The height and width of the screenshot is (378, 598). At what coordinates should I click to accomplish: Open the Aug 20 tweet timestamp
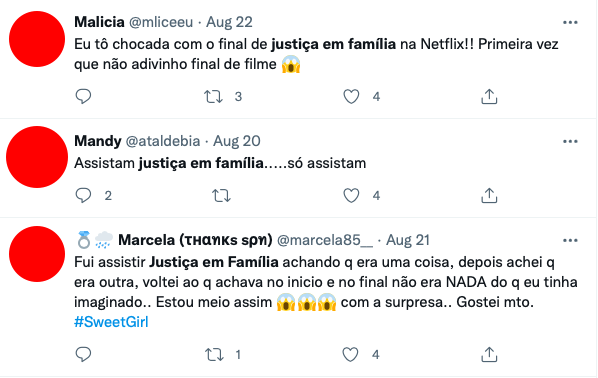pyautogui.click(x=236, y=141)
